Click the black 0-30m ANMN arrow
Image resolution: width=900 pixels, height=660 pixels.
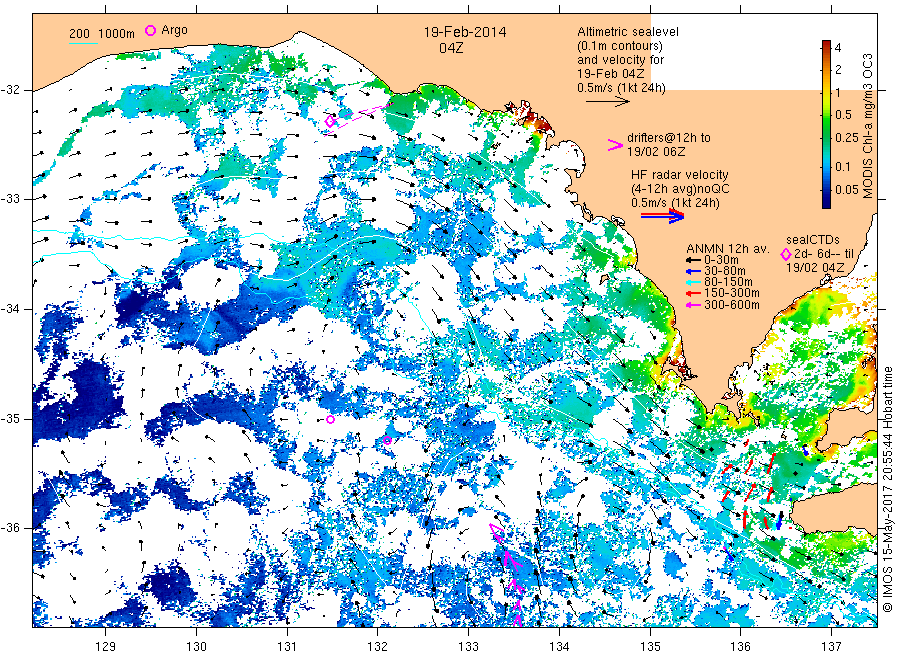pos(693,260)
